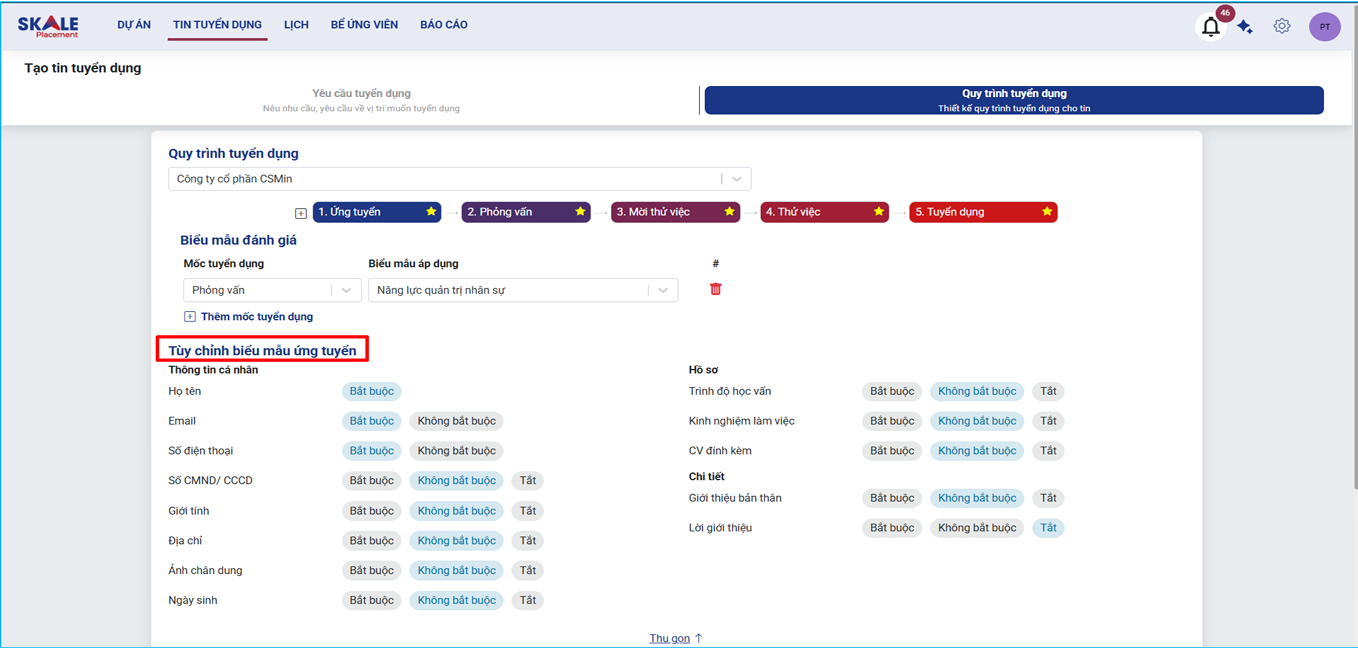Open the Năng lực quản trị nhân sự dropdown
The image size is (1358, 648).
[662, 290]
